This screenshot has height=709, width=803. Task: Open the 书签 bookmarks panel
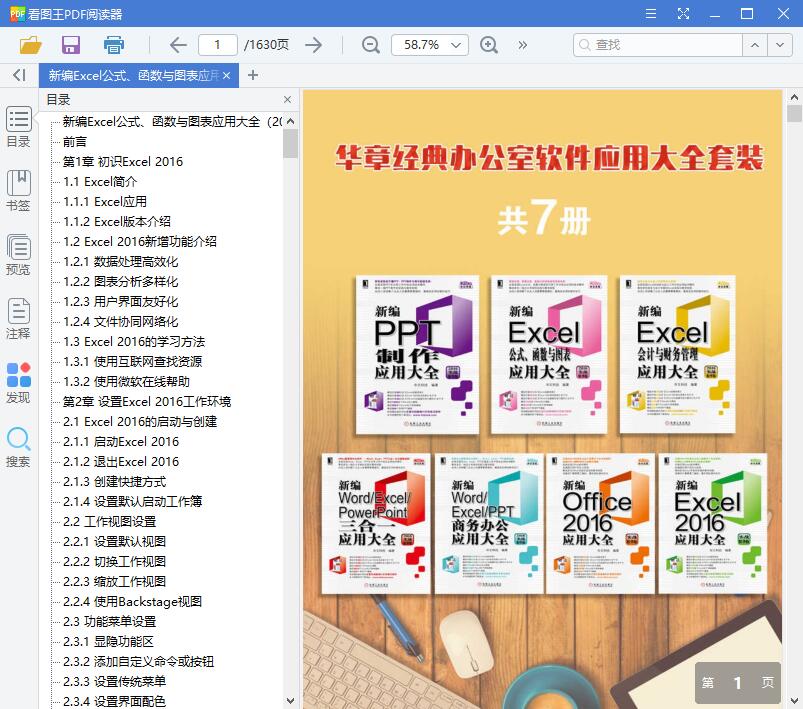click(18, 191)
